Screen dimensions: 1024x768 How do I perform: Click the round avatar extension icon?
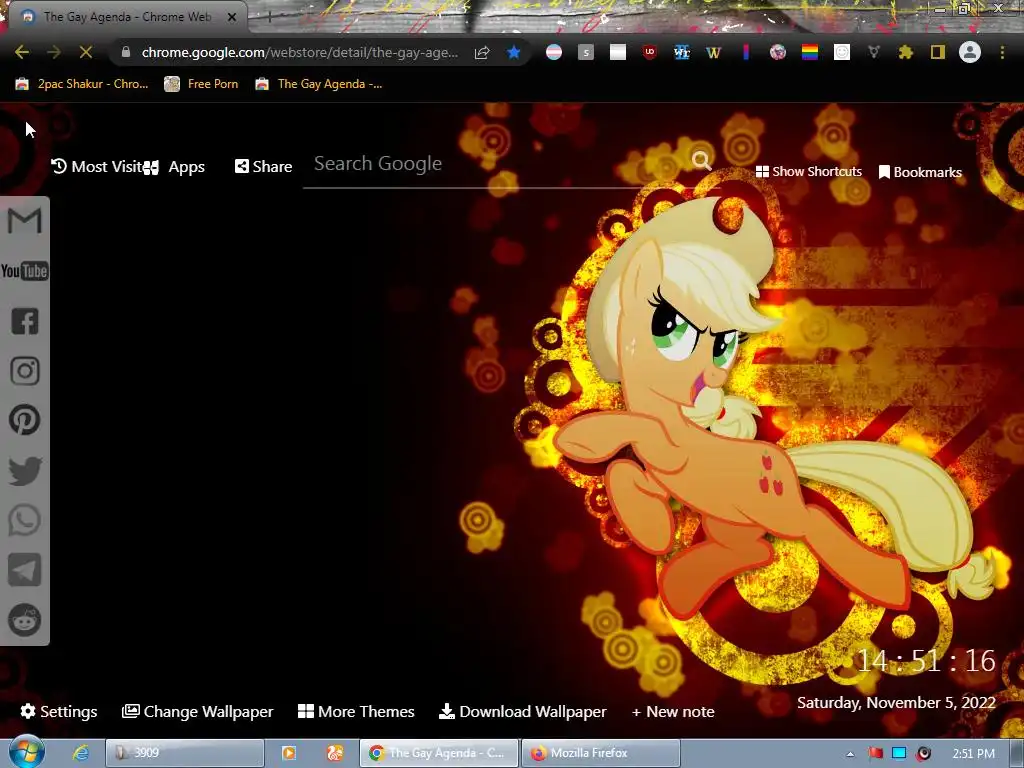tap(777, 52)
